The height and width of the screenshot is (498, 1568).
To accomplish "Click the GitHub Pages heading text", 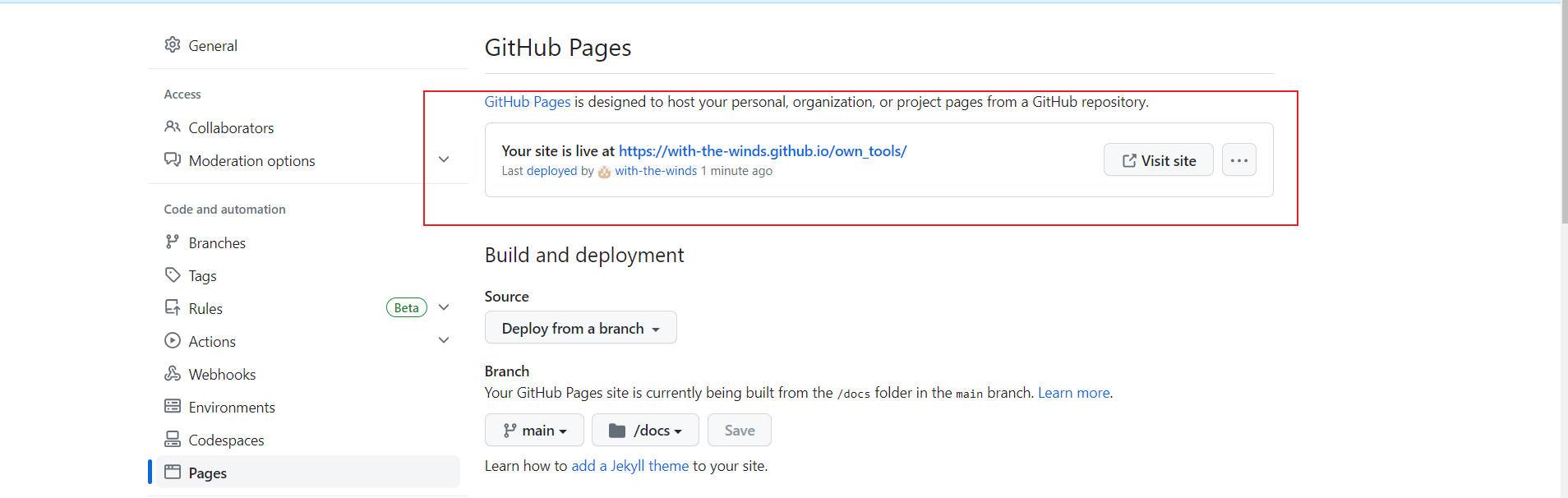I will tap(558, 48).
